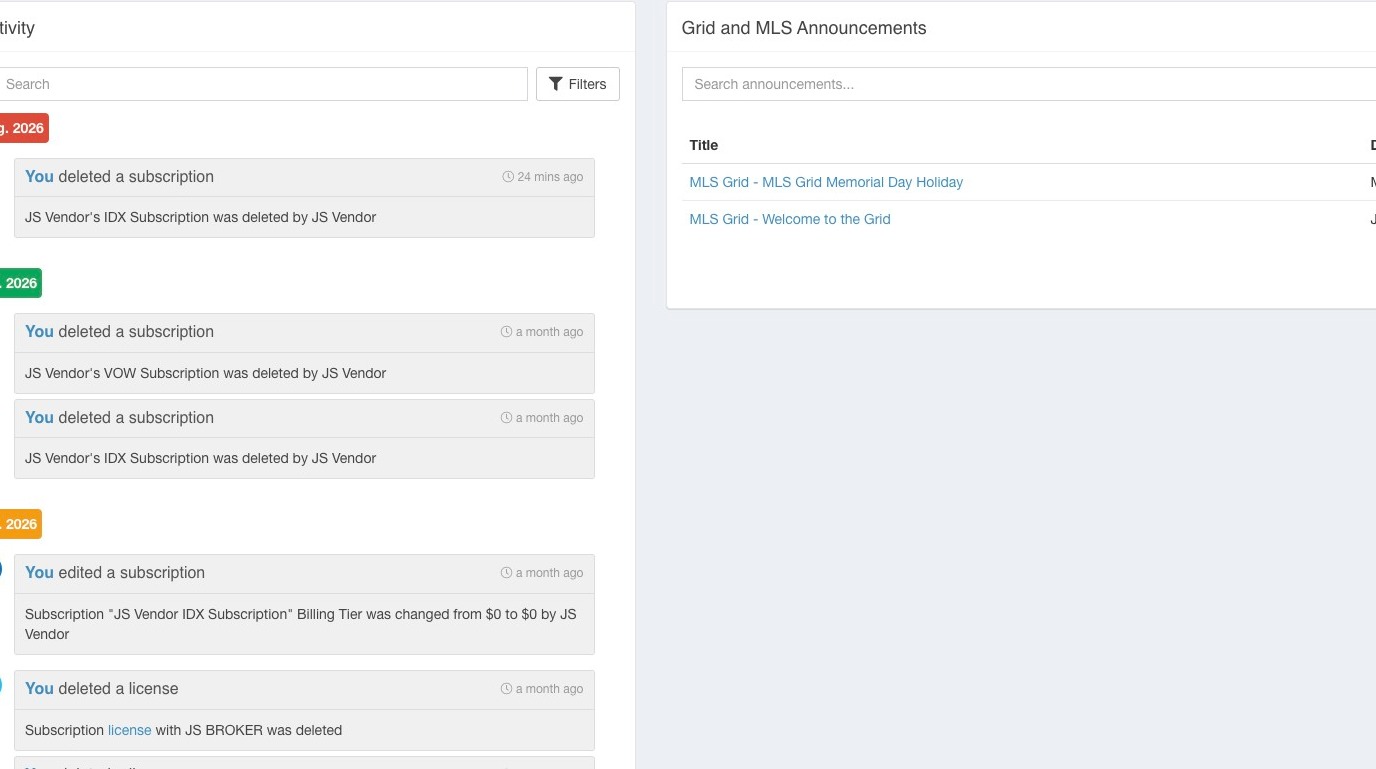Click the clock icon beside 24 mins ago
Image resolution: width=1376 pixels, height=769 pixels.
[508, 177]
